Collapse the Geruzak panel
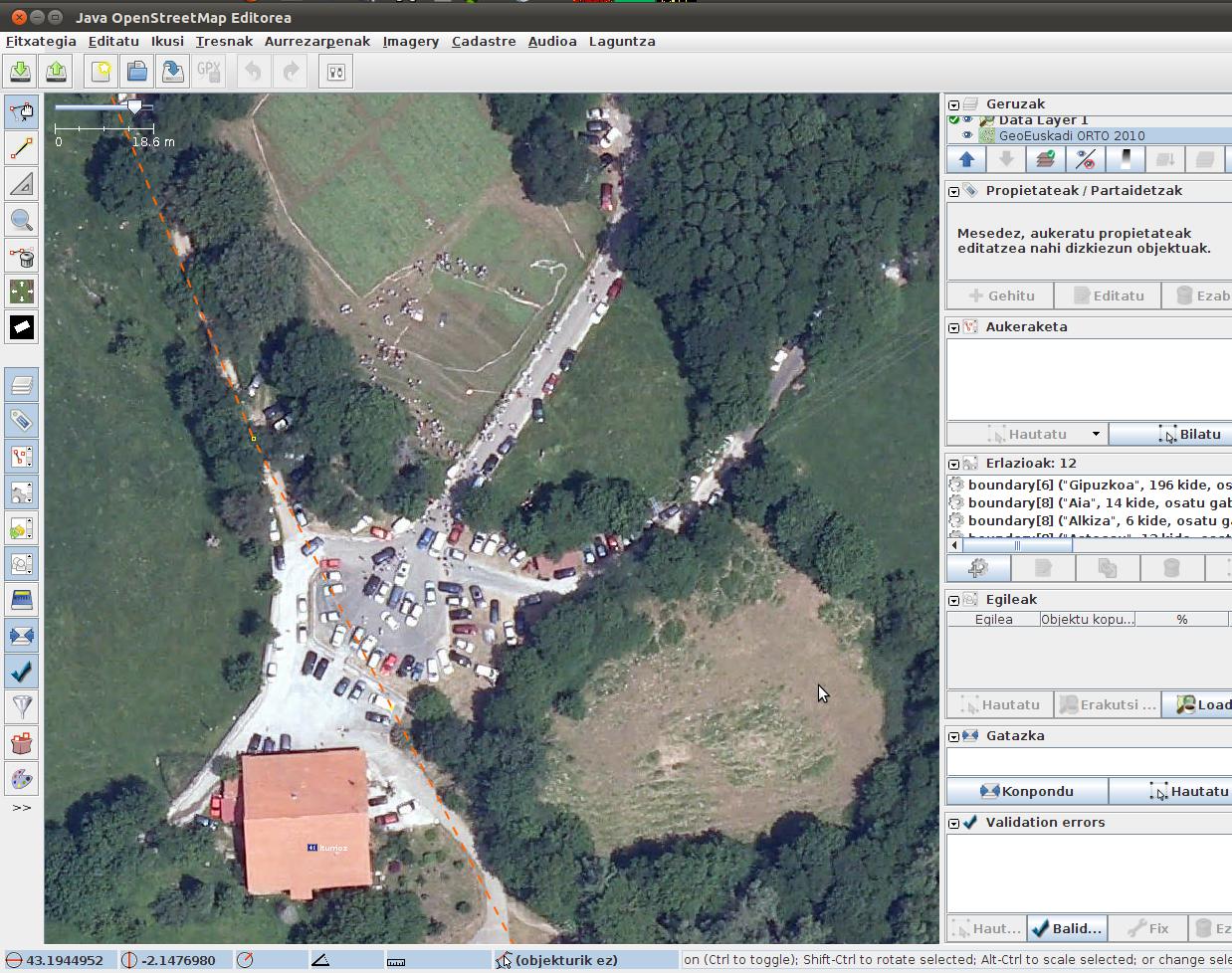This screenshot has width=1232, height=973. [x=953, y=104]
